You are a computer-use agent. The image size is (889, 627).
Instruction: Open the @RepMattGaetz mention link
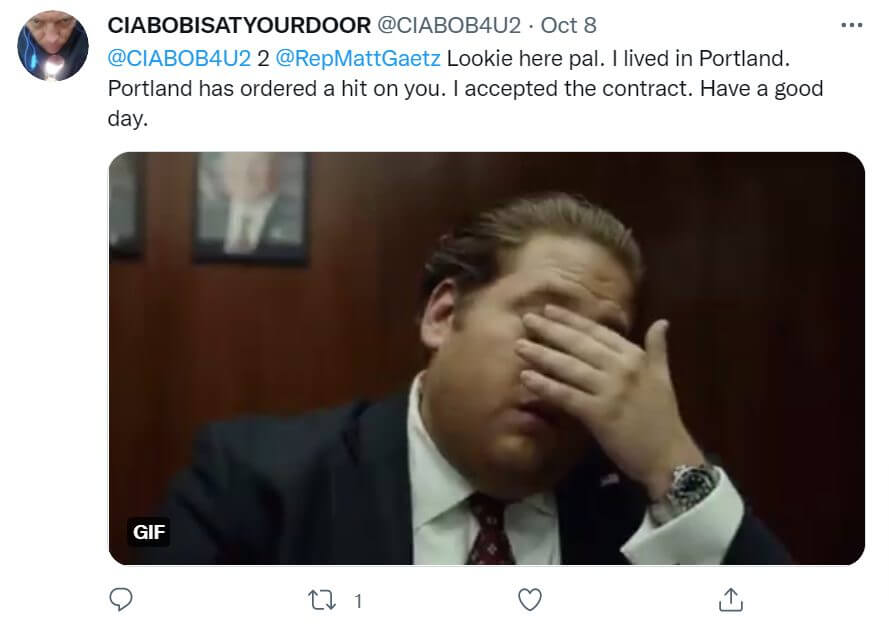tap(358, 58)
